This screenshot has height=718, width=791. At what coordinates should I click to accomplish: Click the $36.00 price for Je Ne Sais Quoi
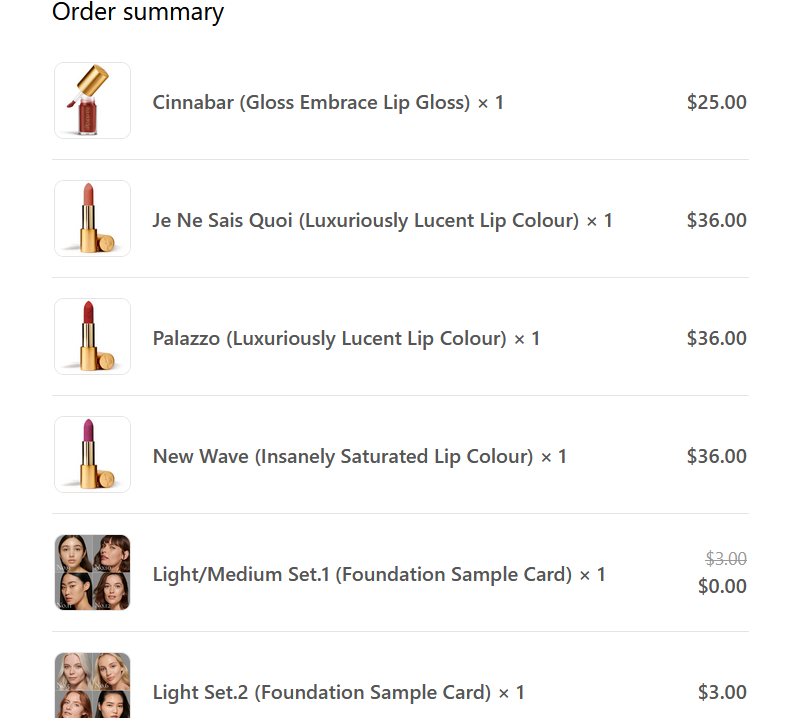point(716,220)
